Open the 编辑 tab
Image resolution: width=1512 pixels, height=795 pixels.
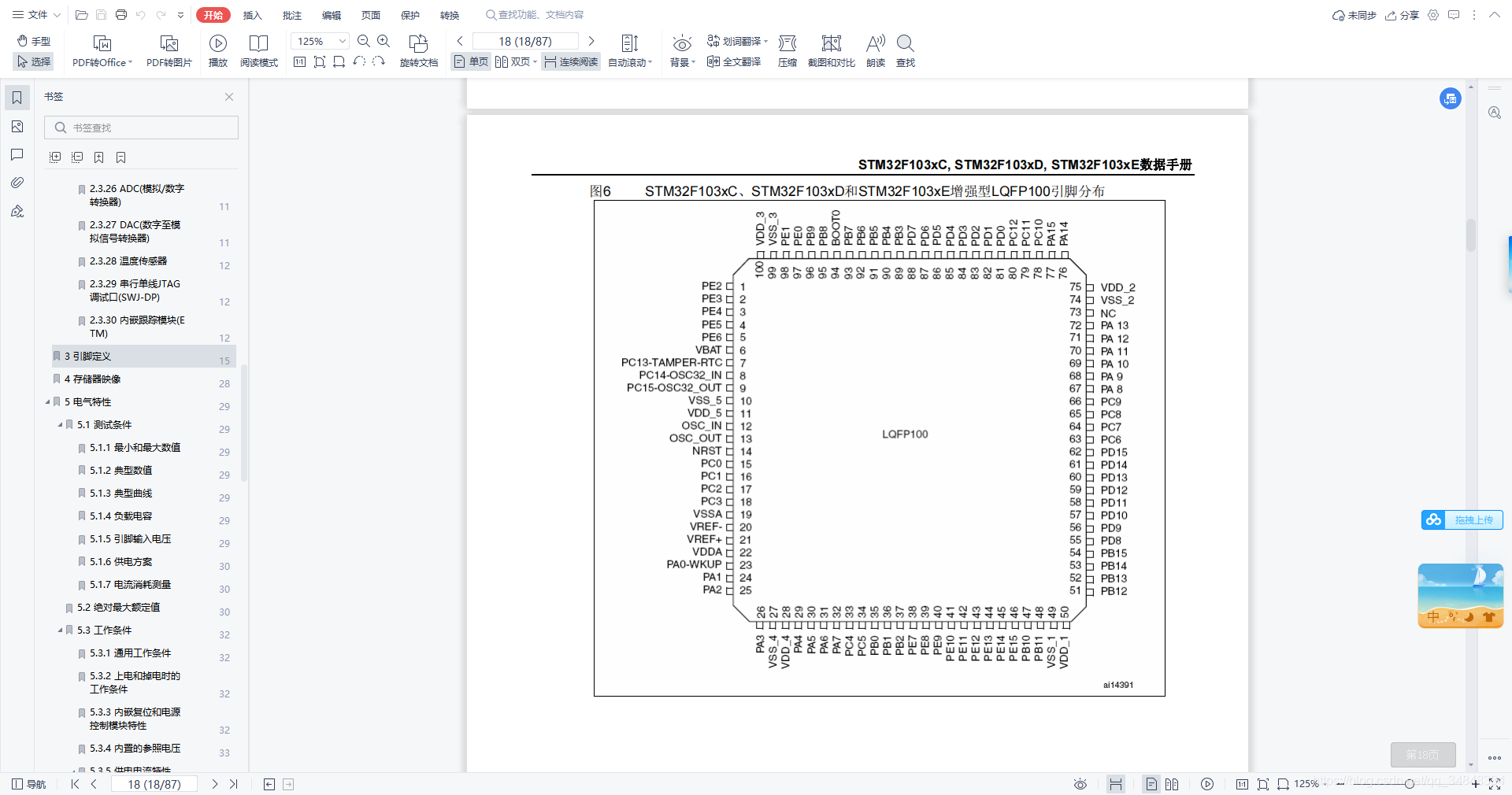coord(332,15)
